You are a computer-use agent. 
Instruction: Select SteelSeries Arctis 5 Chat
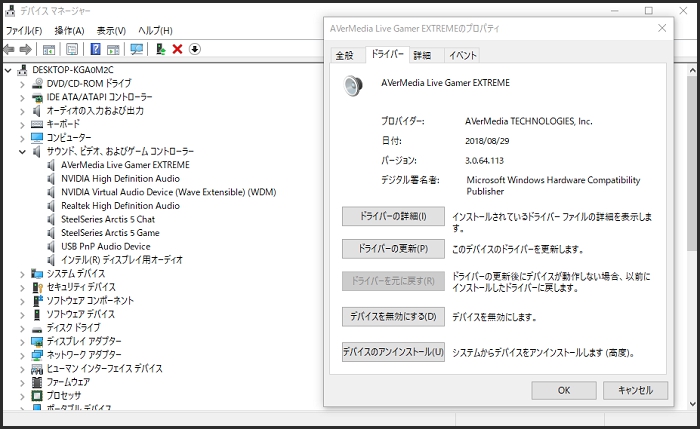(108, 220)
